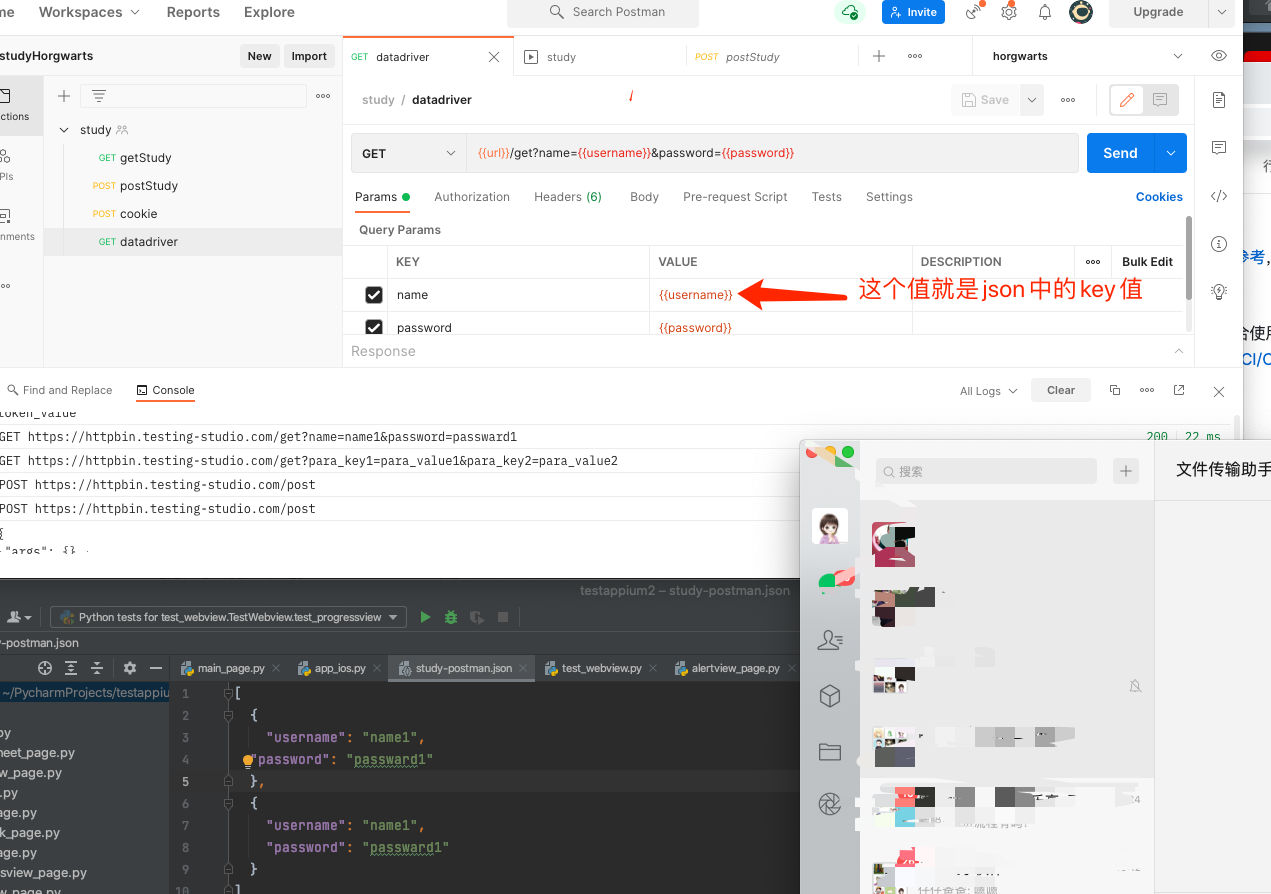The width and height of the screenshot is (1271, 894).
Task: Click the Send button
Action: pos(1120,153)
